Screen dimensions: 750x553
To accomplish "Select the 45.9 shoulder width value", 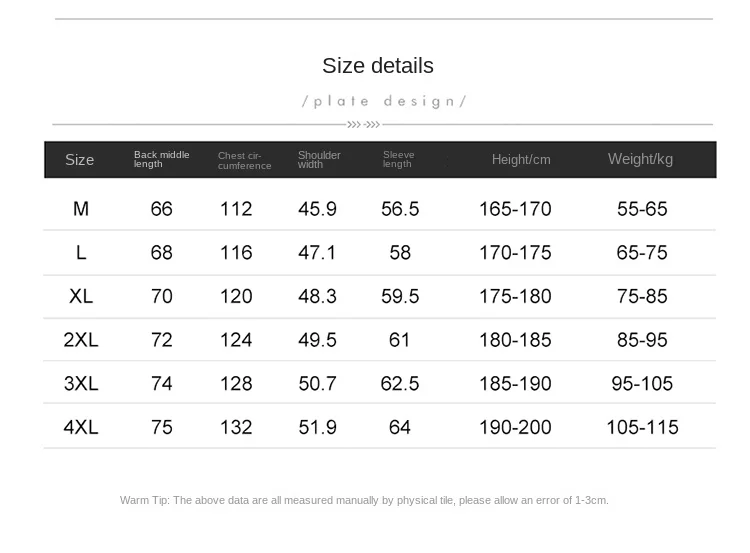I will [317, 209].
